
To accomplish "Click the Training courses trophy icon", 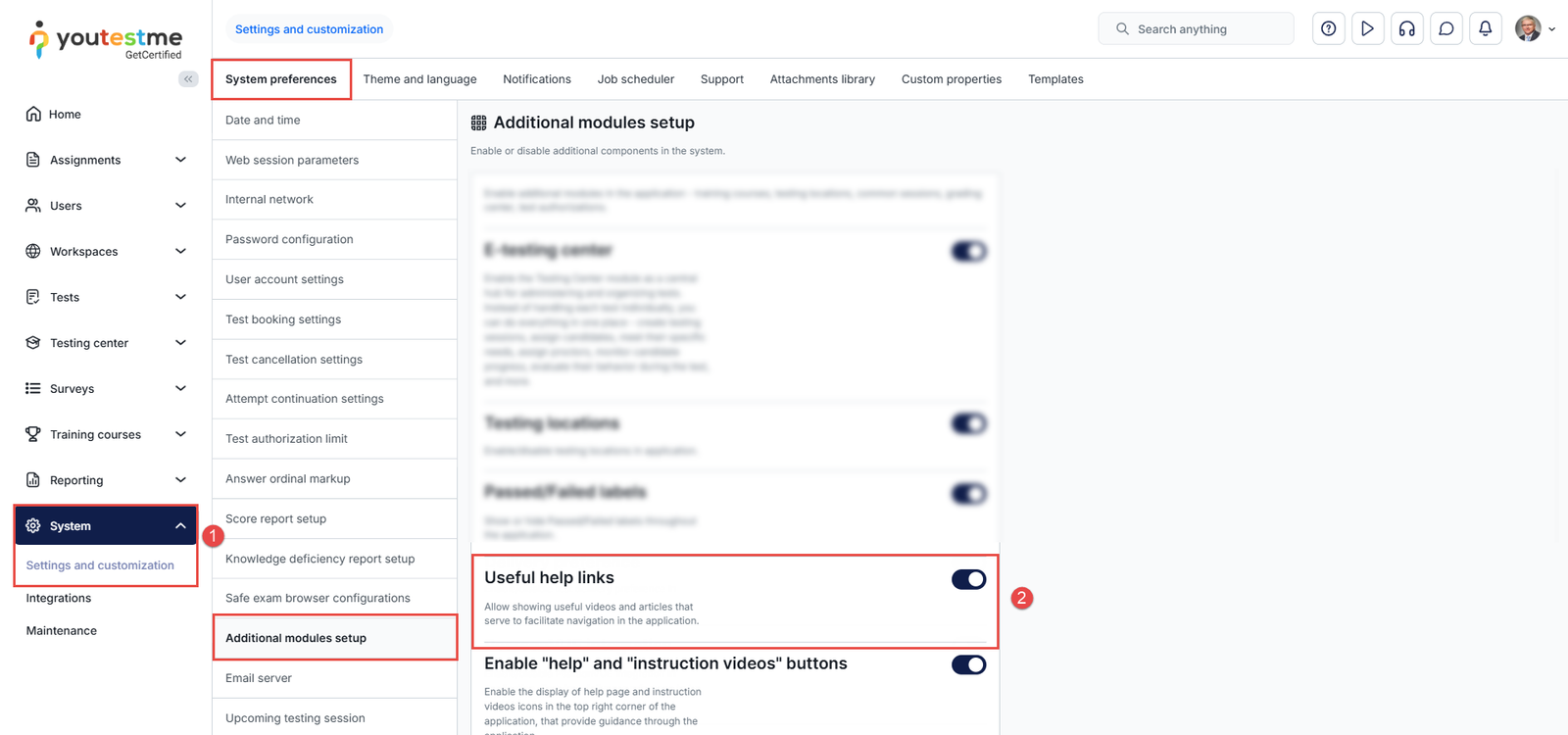I will [33, 434].
